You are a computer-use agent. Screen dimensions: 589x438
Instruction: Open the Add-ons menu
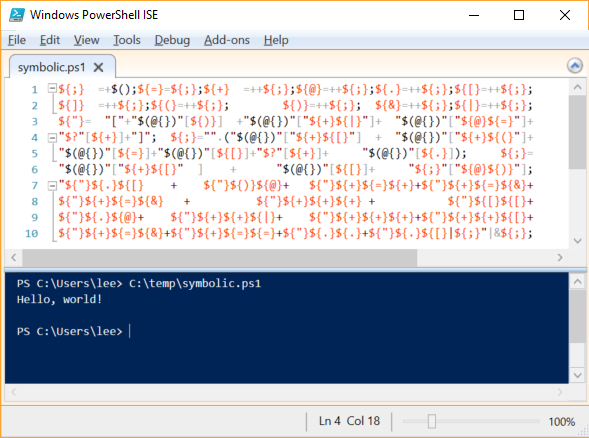[x=227, y=40]
